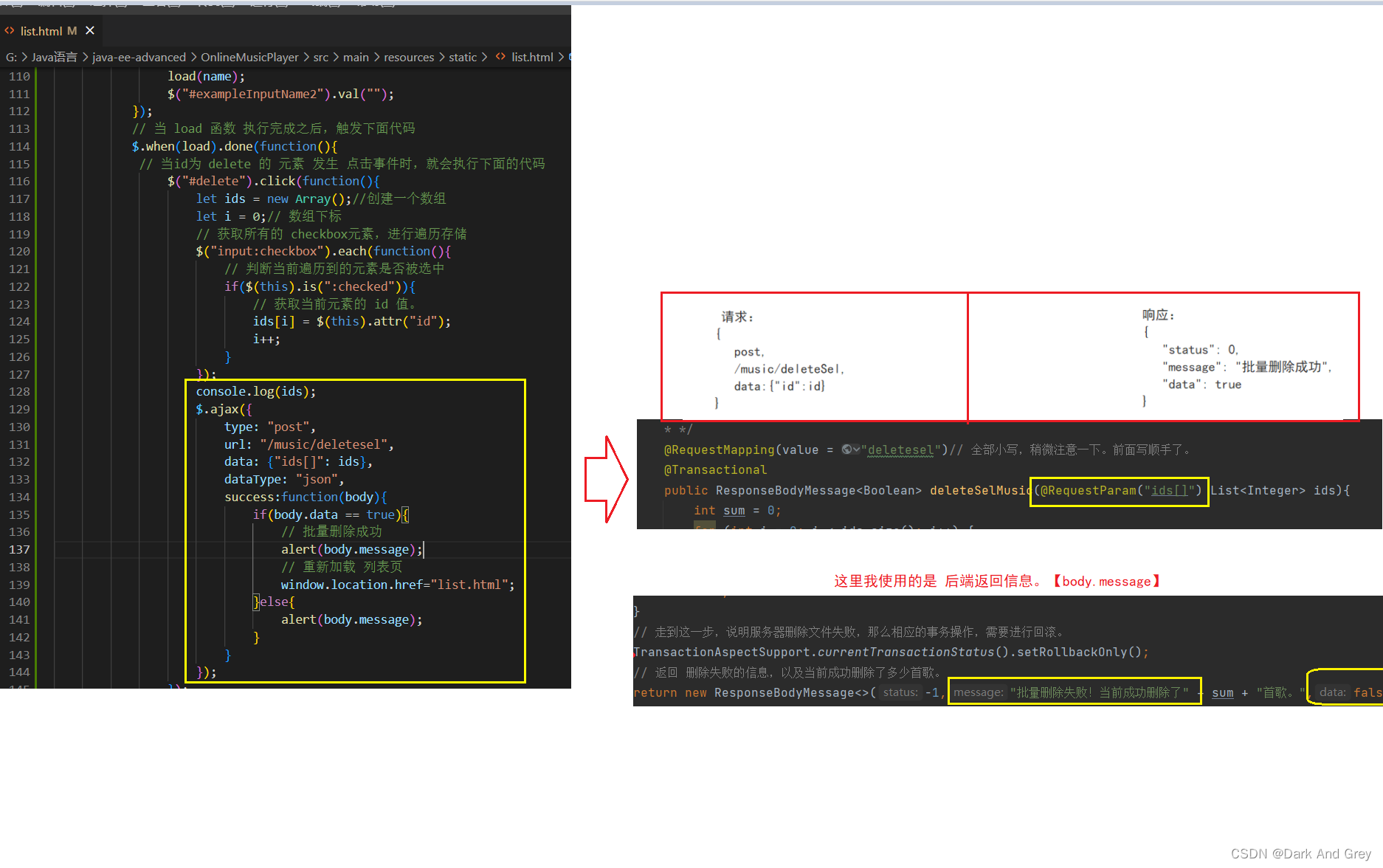The image size is (1383, 868).
Task: Click the globe icon beside "deletesel" mapping
Action: [846, 449]
